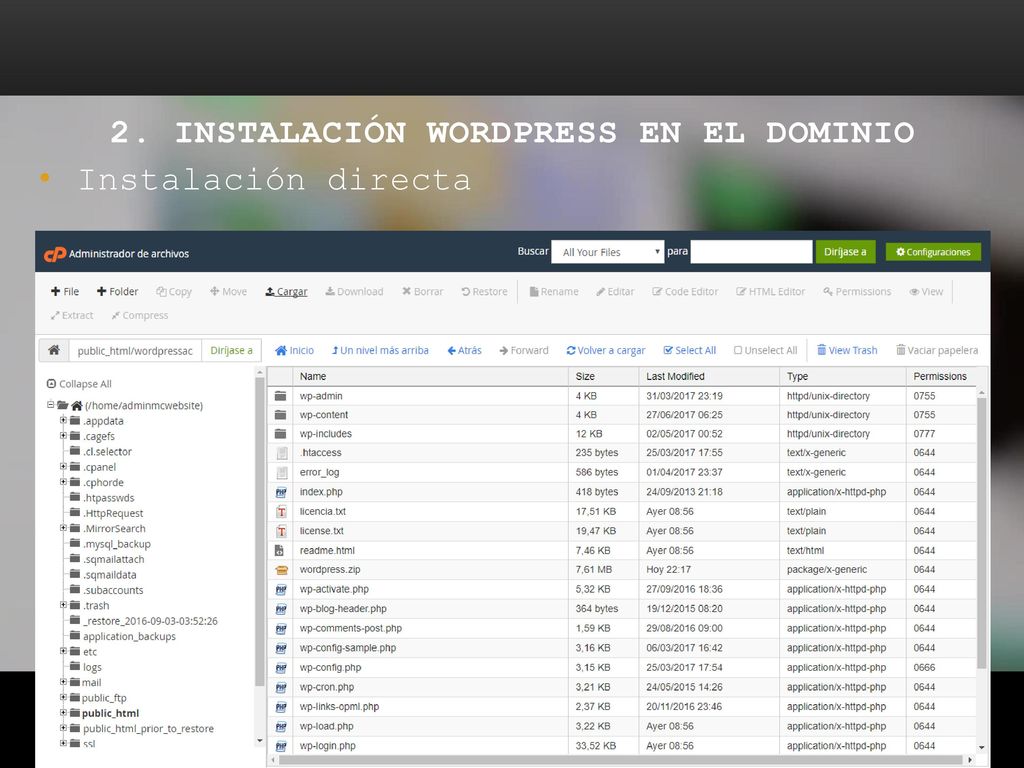Click the Unselect All checkbox option
The image size is (1024, 768).
click(765, 351)
